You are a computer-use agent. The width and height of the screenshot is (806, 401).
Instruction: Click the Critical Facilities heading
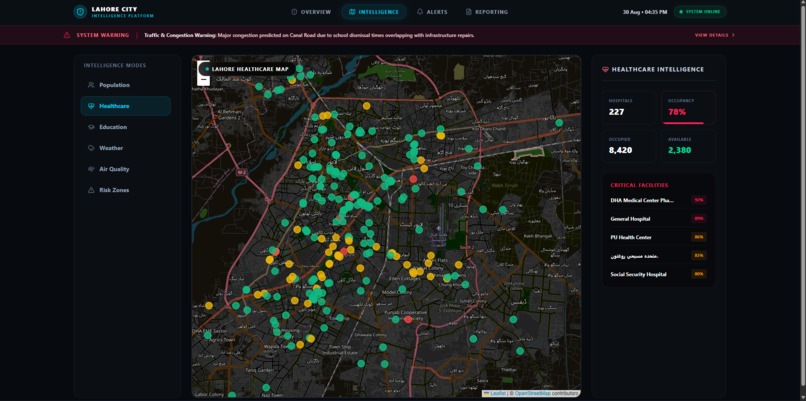pyautogui.click(x=639, y=185)
